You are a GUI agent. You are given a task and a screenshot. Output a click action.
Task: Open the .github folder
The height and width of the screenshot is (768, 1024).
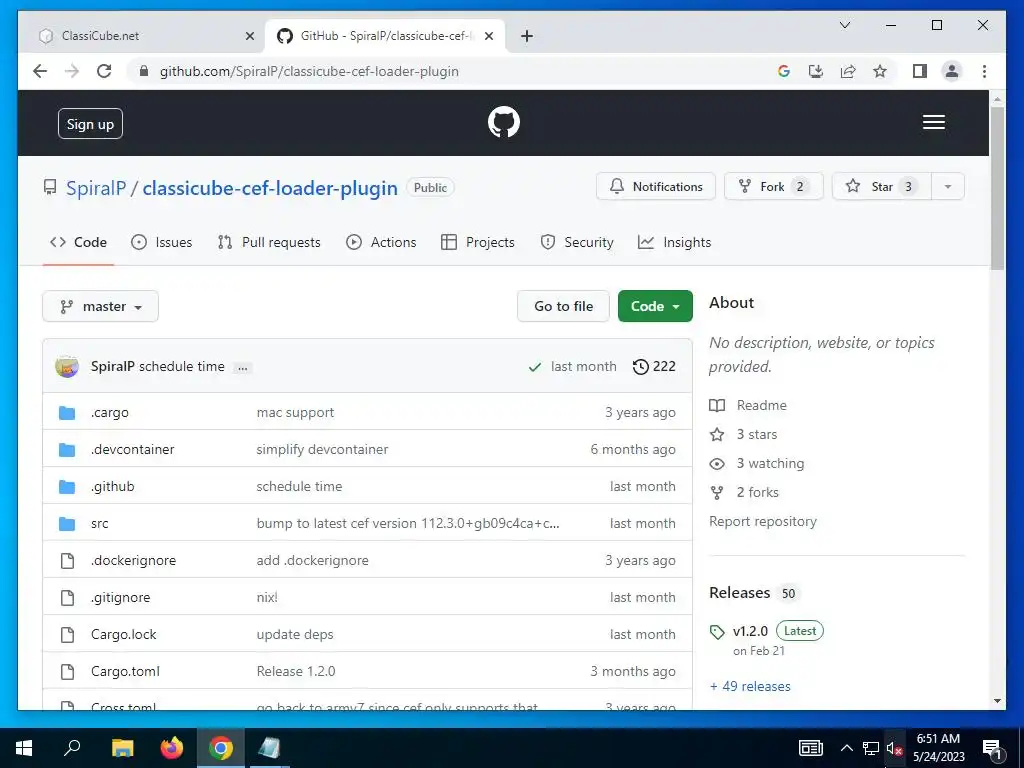click(x=112, y=487)
